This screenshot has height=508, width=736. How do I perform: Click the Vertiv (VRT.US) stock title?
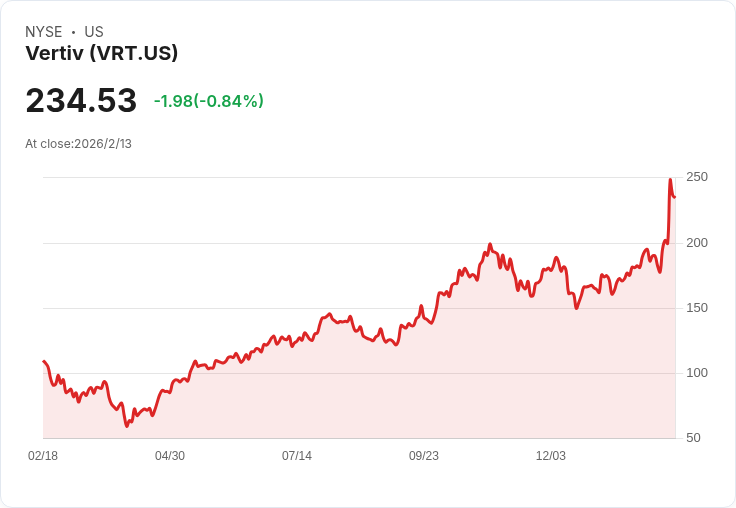tap(102, 53)
